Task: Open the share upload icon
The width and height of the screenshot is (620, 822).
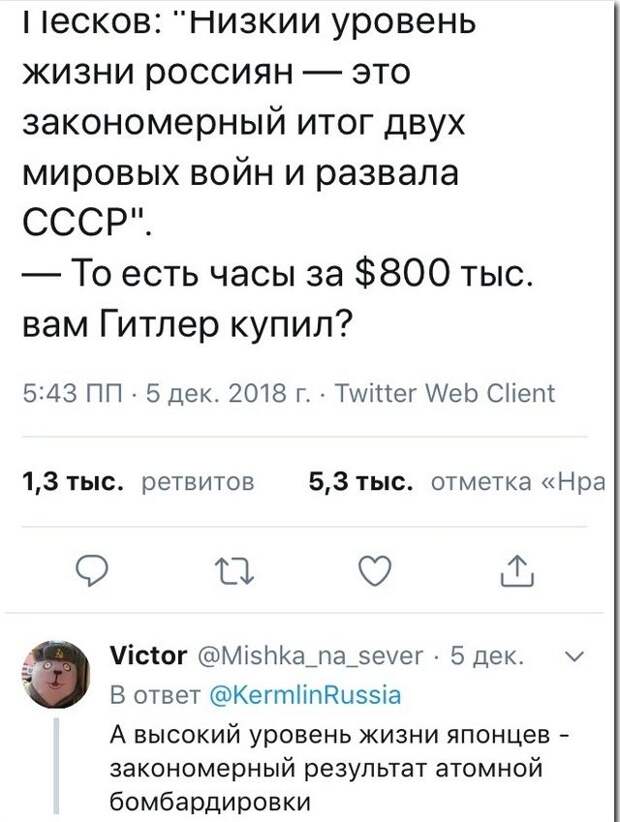Action: (517, 570)
